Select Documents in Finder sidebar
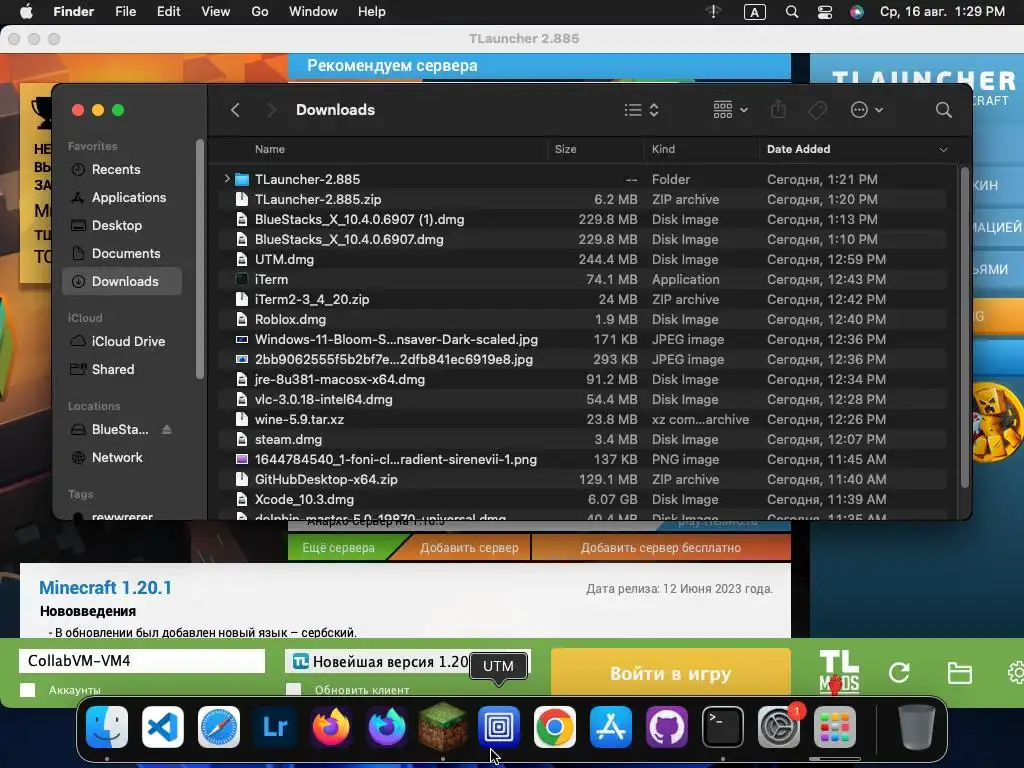Screen dimensions: 1024x768 pos(121,253)
